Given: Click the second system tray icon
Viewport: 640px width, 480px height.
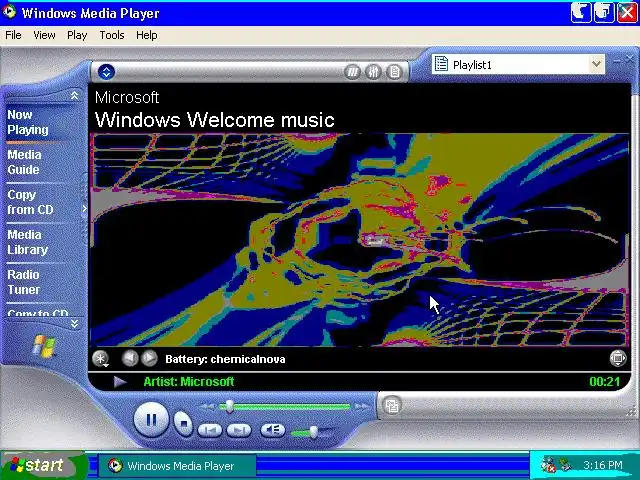Looking at the screenshot, I should pos(565,464).
